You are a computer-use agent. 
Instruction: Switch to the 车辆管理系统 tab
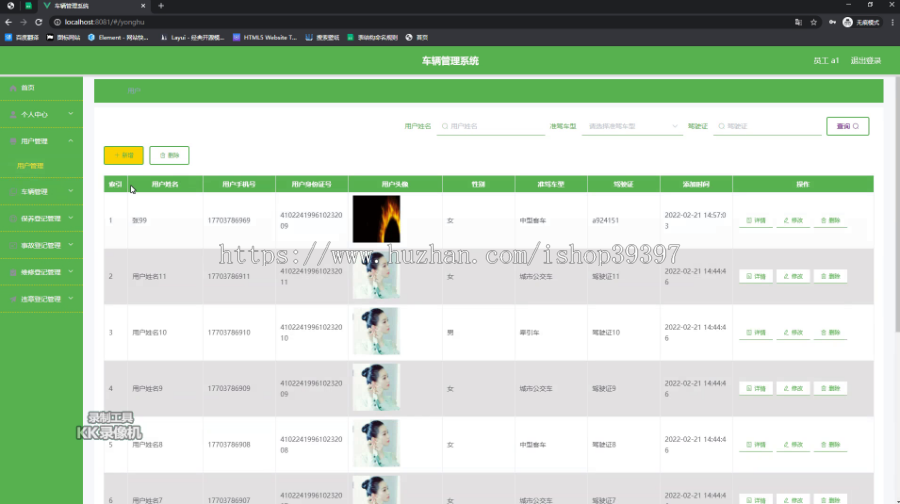(92, 6)
